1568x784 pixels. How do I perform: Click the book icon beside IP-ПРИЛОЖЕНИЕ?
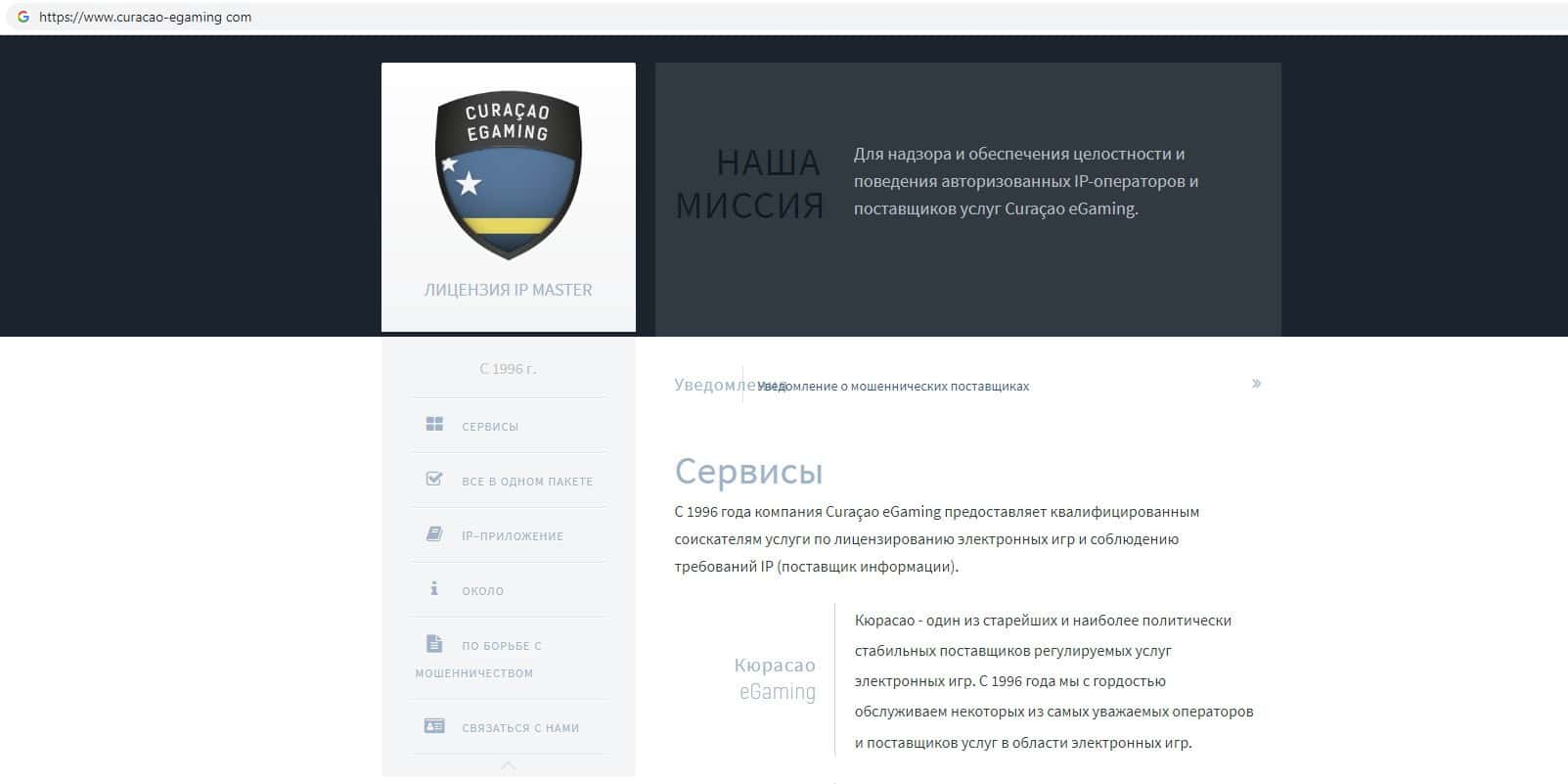pyautogui.click(x=434, y=533)
